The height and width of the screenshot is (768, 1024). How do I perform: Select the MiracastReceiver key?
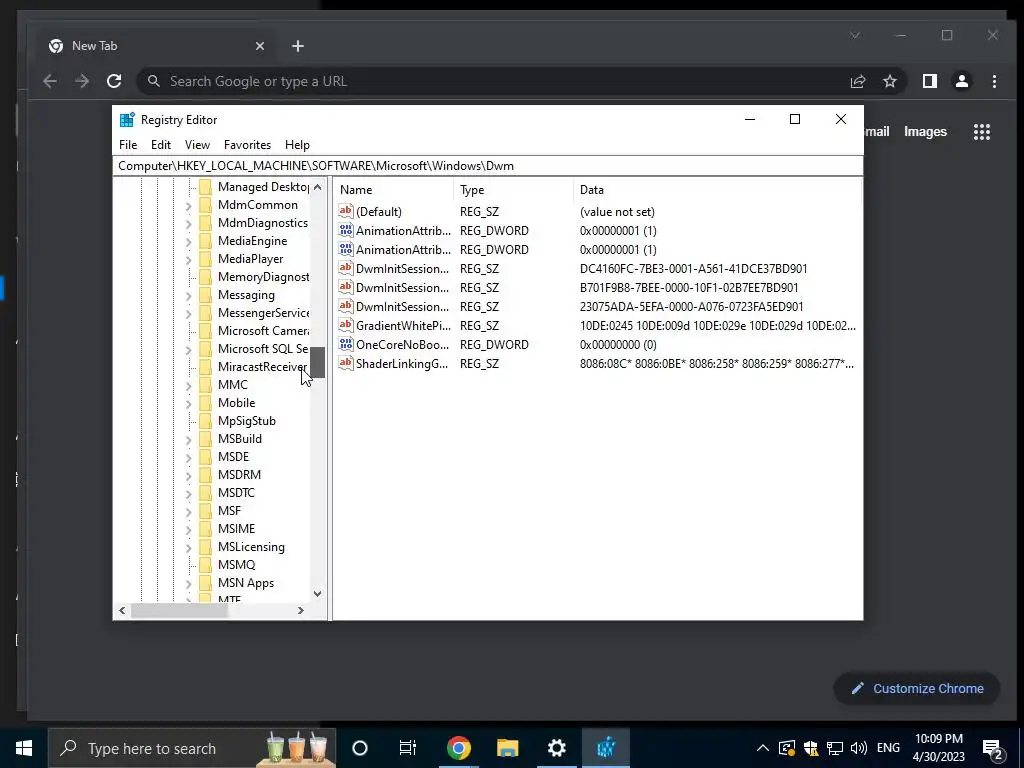[x=262, y=367]
